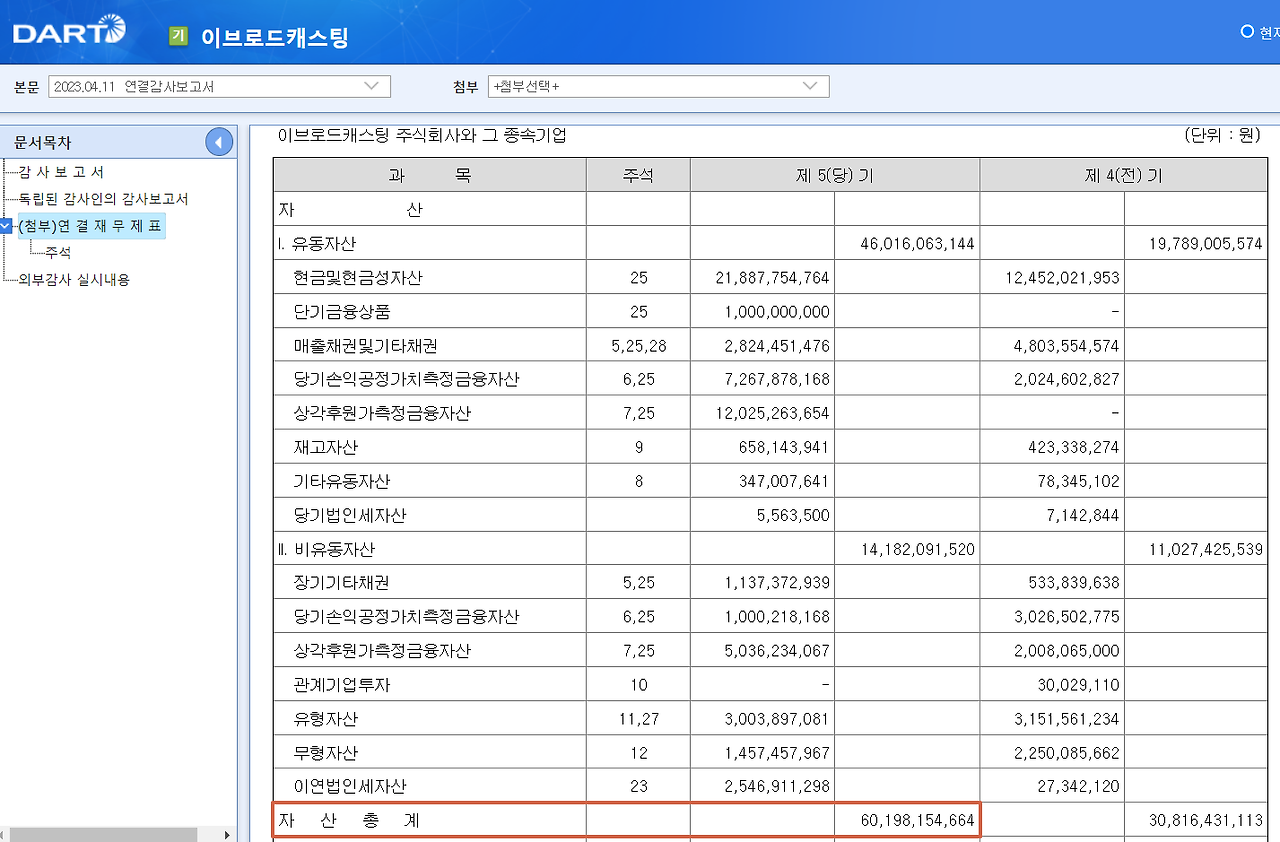Click the 재고자산 row label
Viewport: 1280px width, 842px height.
click(x=326, y=447)
